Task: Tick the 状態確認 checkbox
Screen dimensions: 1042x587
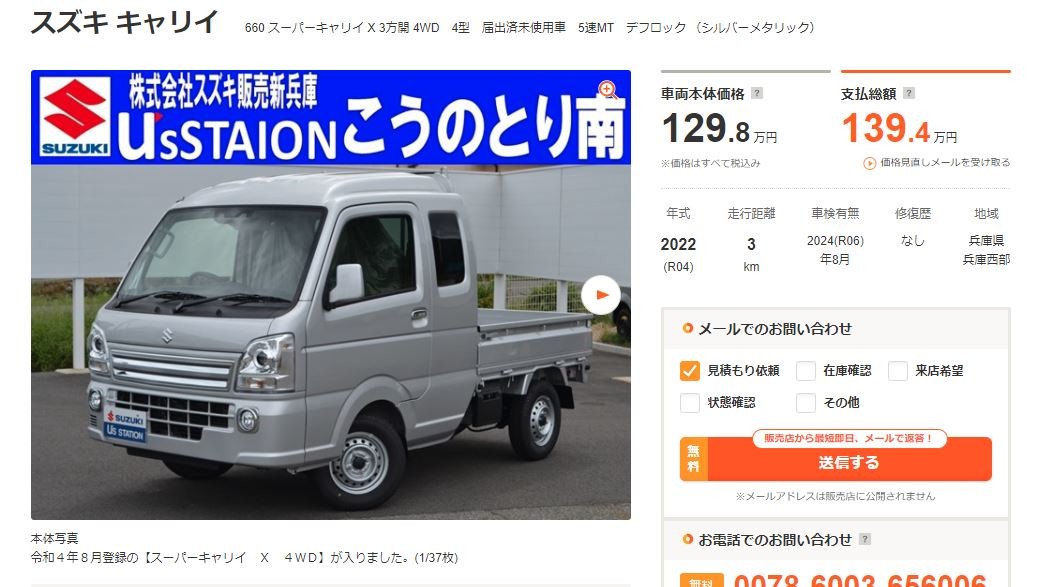Action: (x=690, y=402)
